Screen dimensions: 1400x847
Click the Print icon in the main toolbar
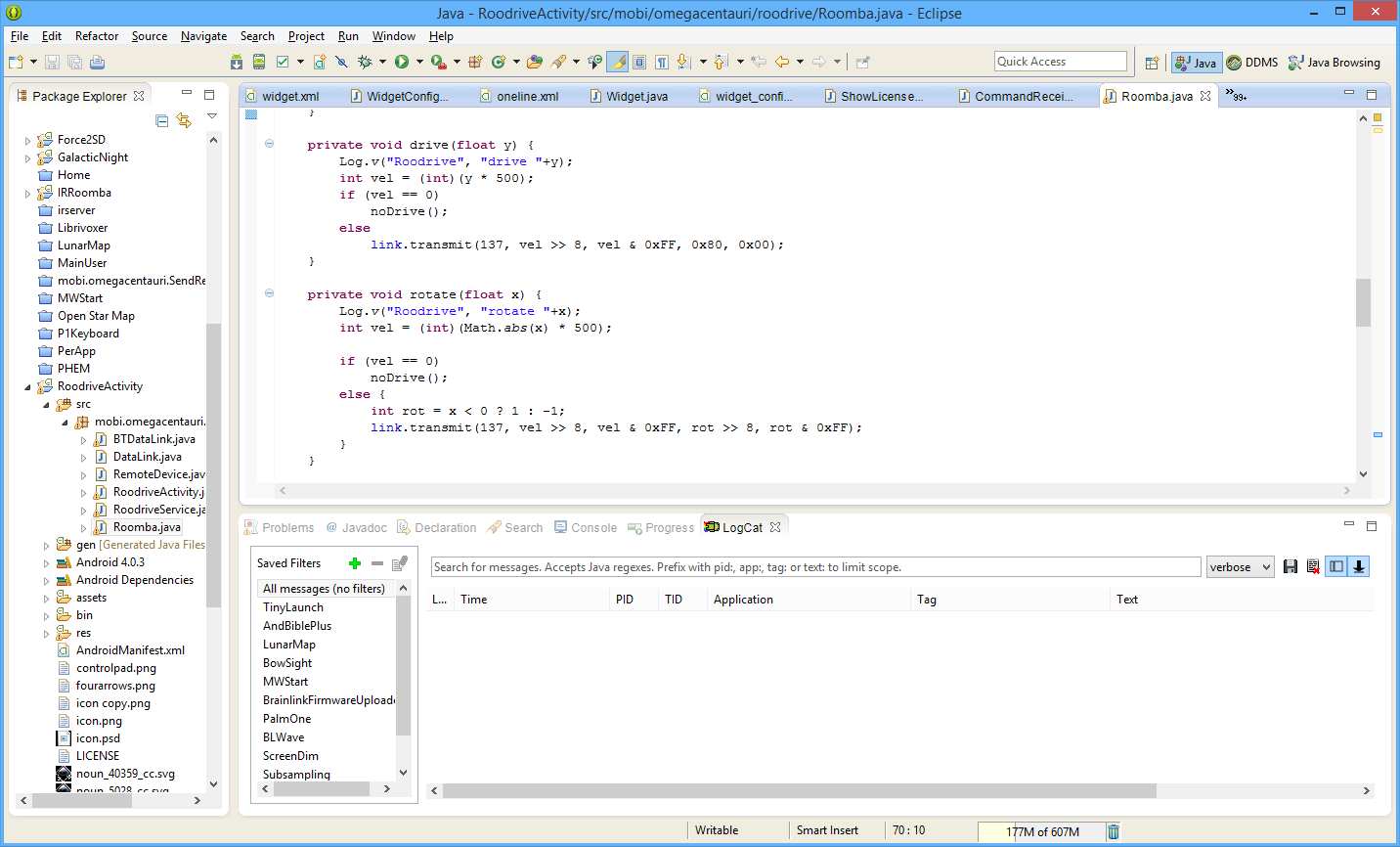(97, 62)
